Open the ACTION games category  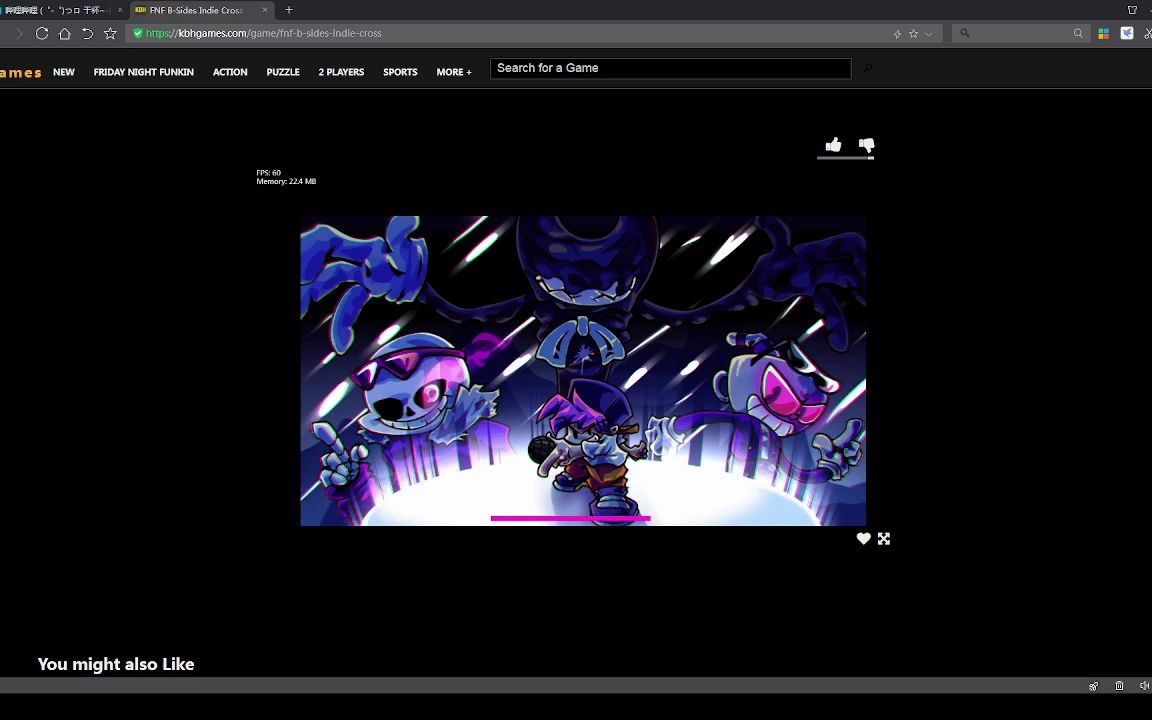coord(230,72)
